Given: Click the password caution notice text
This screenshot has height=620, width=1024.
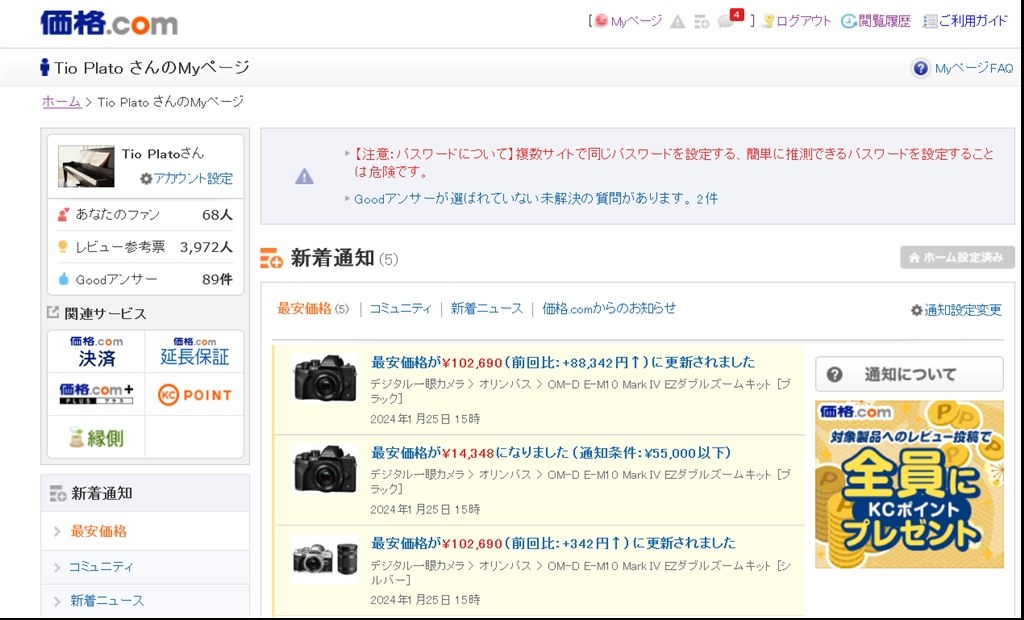Looking at the screenshot, I should [673, 163].
